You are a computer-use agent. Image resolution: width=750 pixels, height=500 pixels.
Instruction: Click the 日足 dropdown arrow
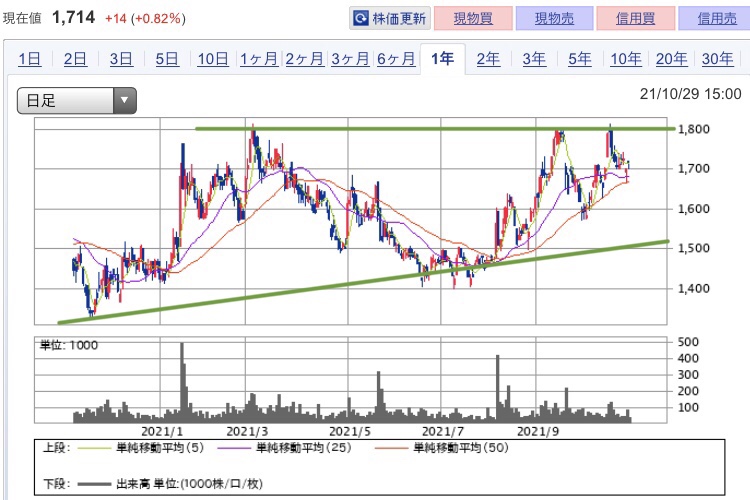[124, 100]
